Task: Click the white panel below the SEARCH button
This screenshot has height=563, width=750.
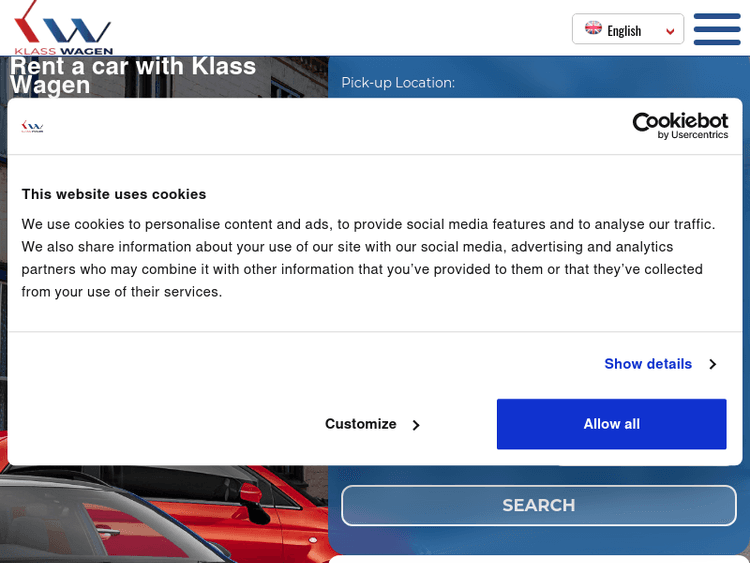Action: click(x=538, y=558)
